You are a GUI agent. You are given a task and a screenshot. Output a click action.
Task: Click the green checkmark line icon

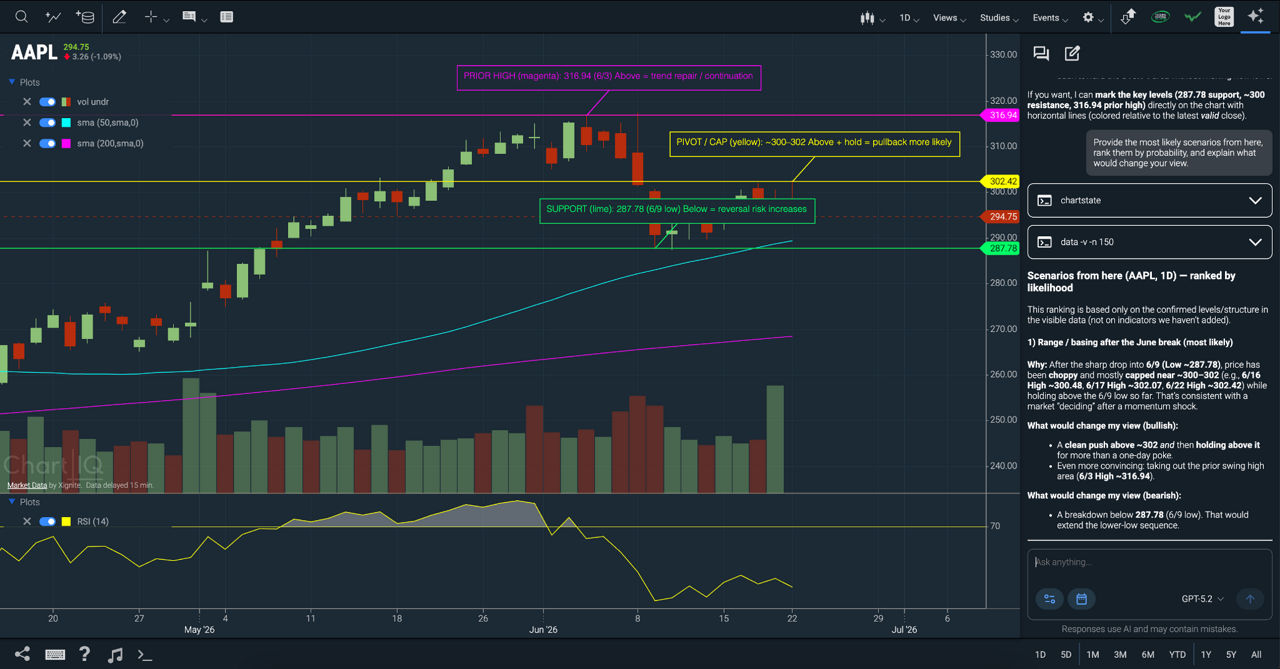[1192, 17]
